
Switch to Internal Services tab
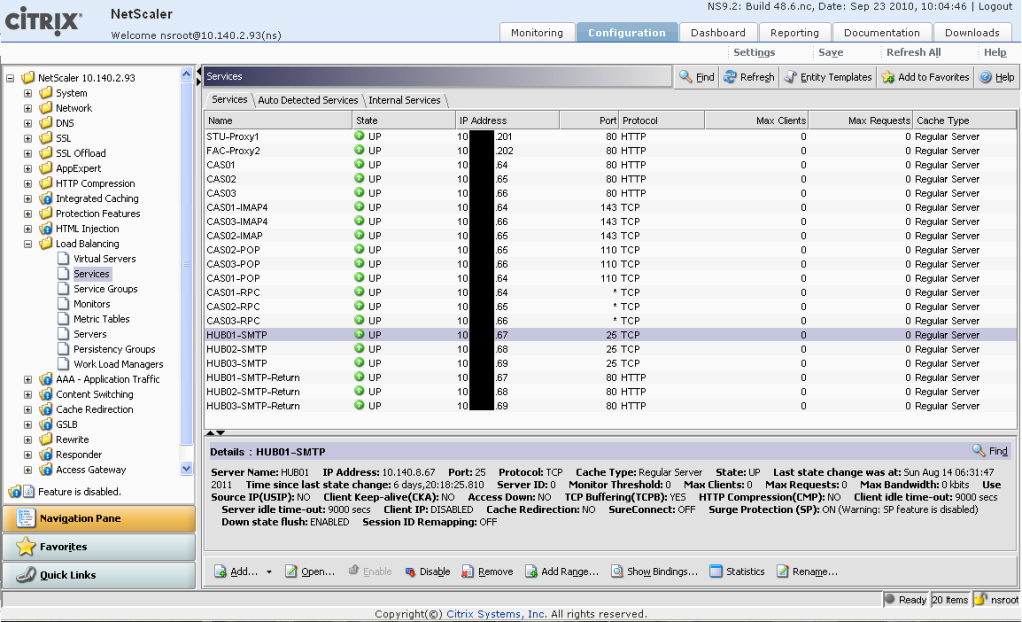tap(404, 100)
